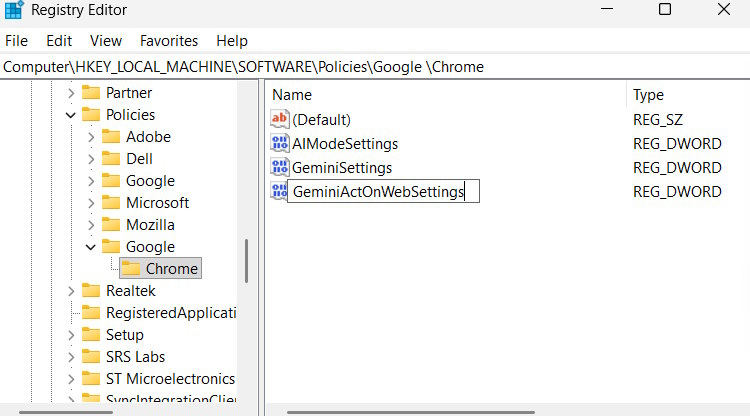Open the File menu
The width and height of the screenshot is (750, 416).
click(x=16, y=41)
